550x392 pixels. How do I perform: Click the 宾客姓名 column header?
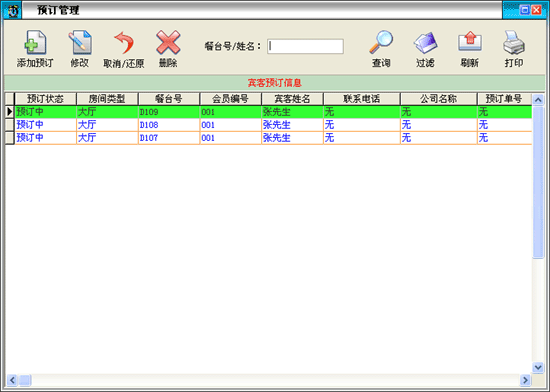point(292,99)
